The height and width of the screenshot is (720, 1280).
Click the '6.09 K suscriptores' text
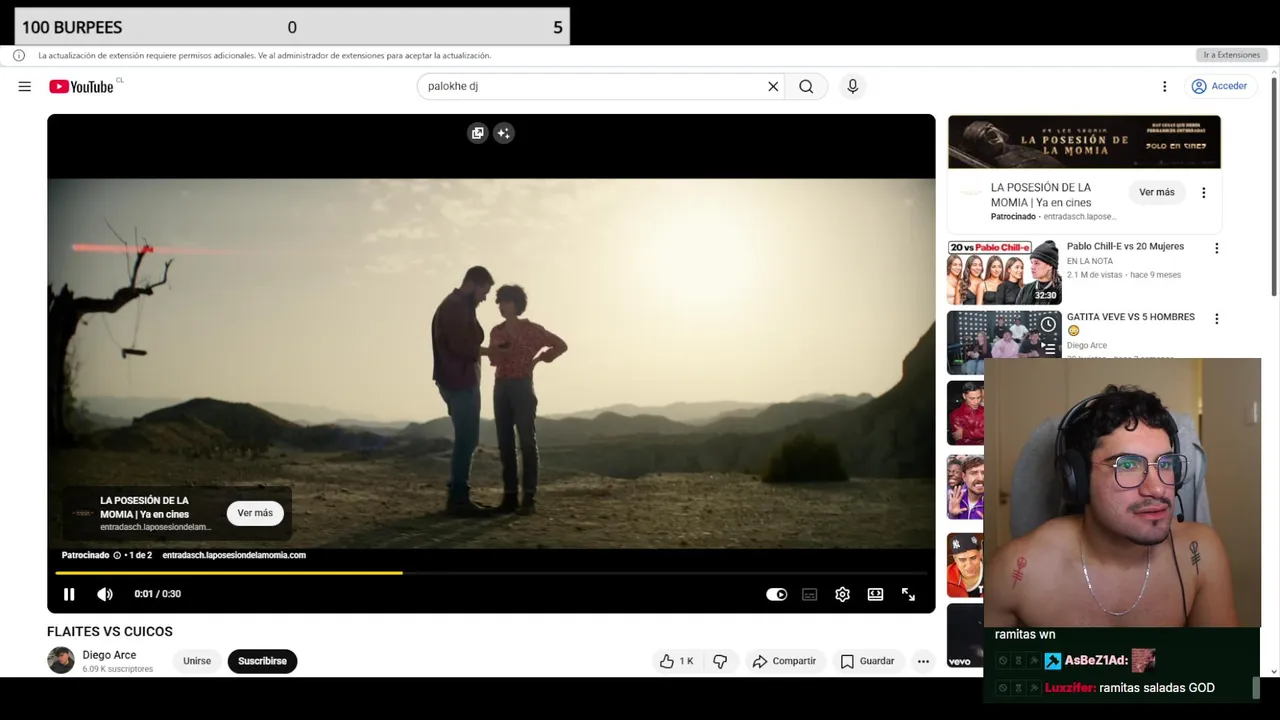pos(117,669)
